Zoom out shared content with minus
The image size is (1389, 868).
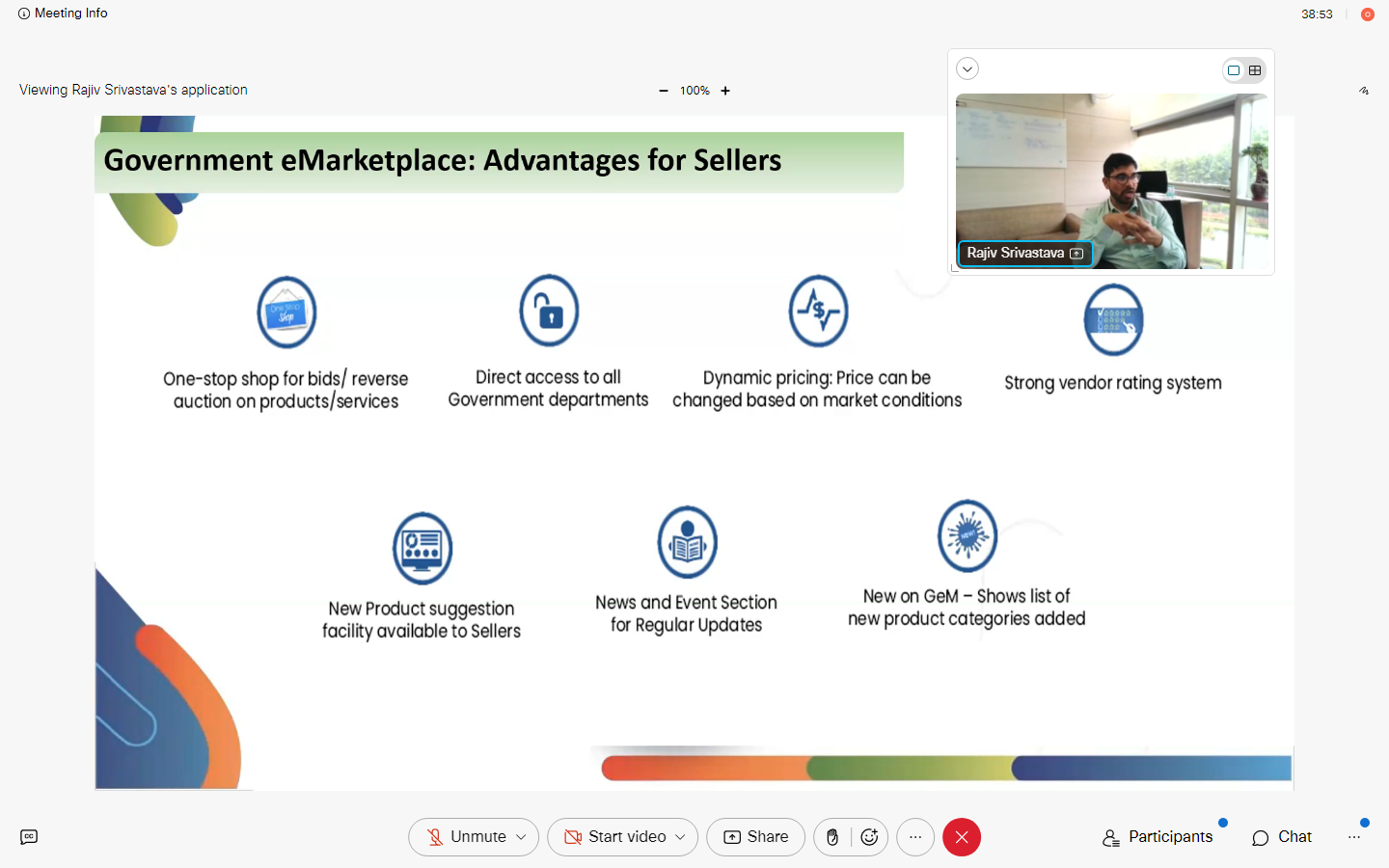coord(664,91)
